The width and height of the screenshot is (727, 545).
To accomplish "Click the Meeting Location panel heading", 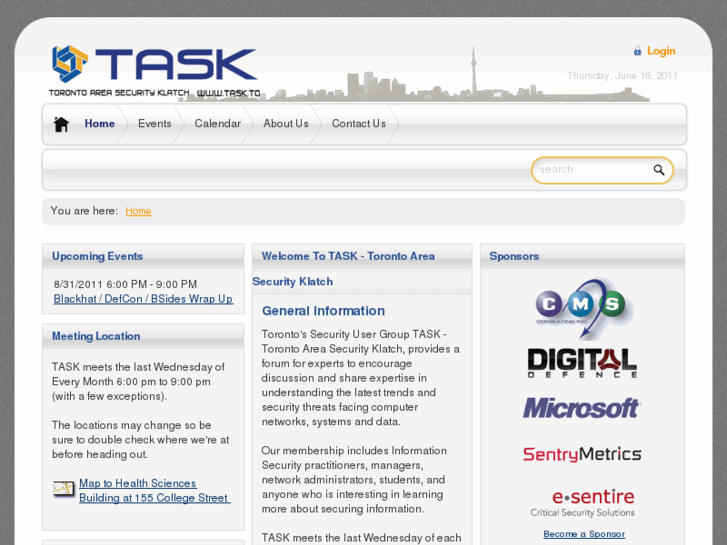I will (x=96, y=336).
